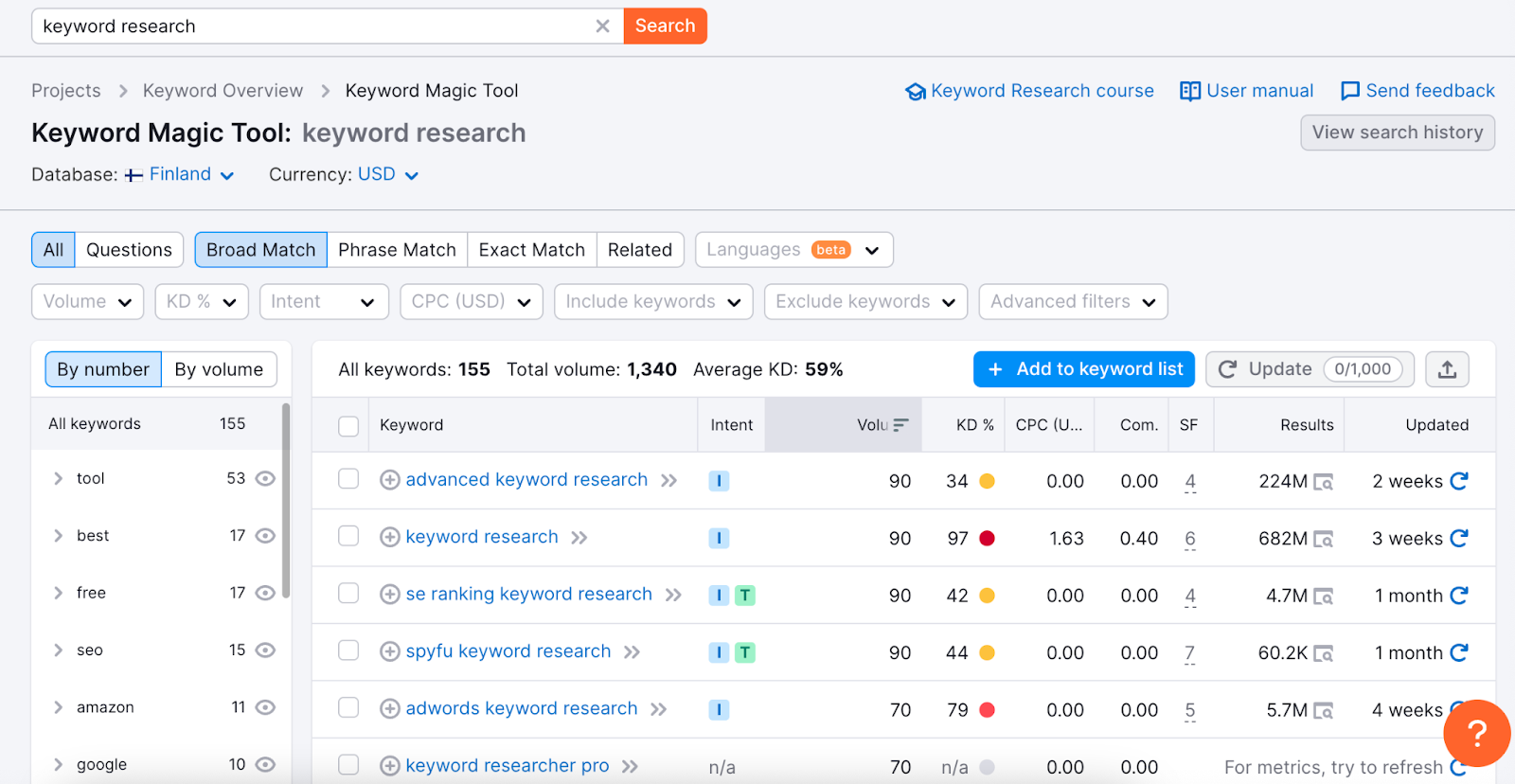The image size is (1515, 784).
Task: Open SERP results icon for keyword research row
Action: [x=1323, y=539]
